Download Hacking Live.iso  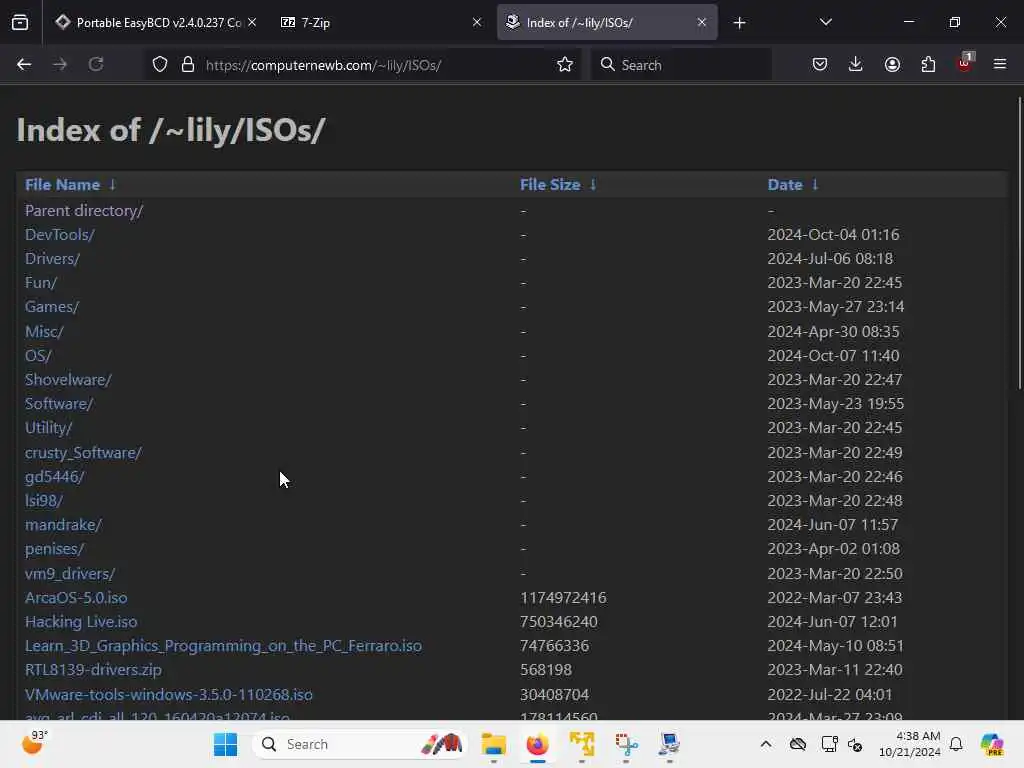(x=81, y=622)
